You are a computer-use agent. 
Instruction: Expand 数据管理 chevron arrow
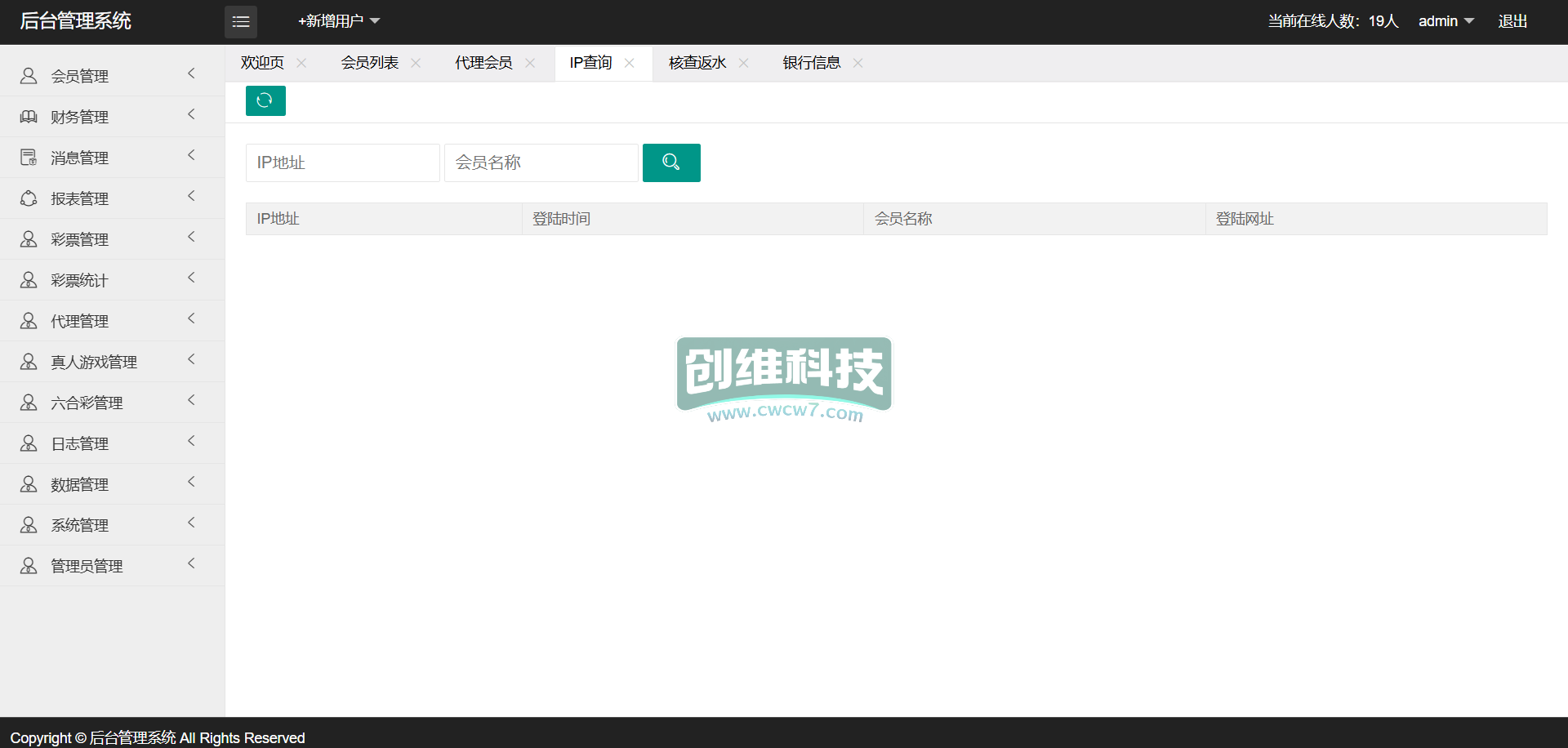pyautogui.click(x=192, y=482)
